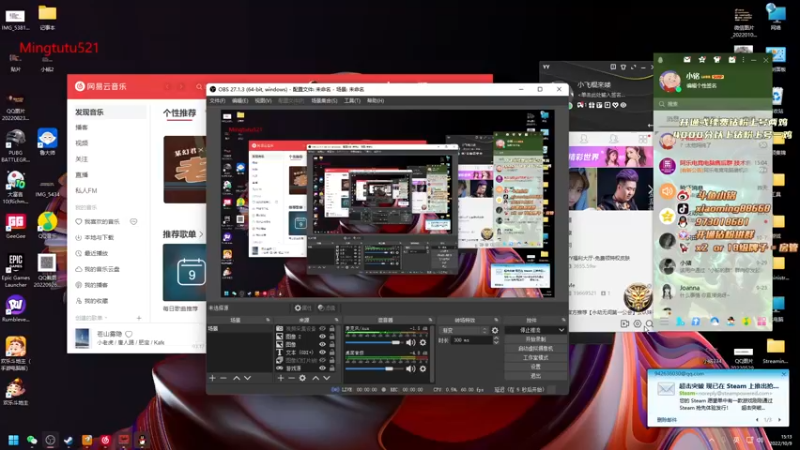Open Joanna chat in QQ contact list
The height and width of the screenshot is (450, 800).
pyautogui.click(x=713, y=291)
